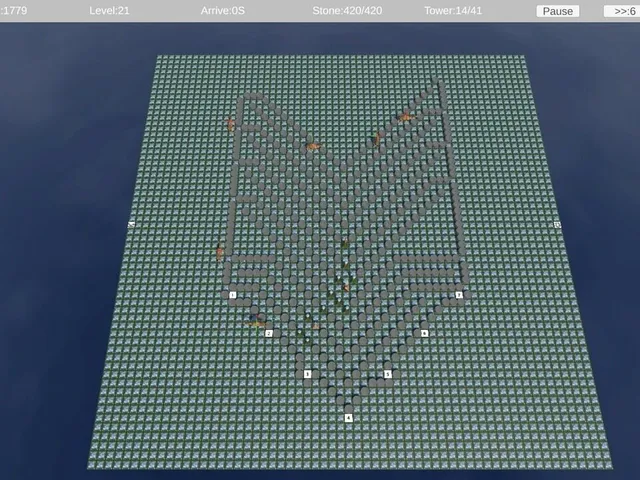640x480 pixels.
Task: Click the Tower:14/41 counter
Action: point(453,11)
